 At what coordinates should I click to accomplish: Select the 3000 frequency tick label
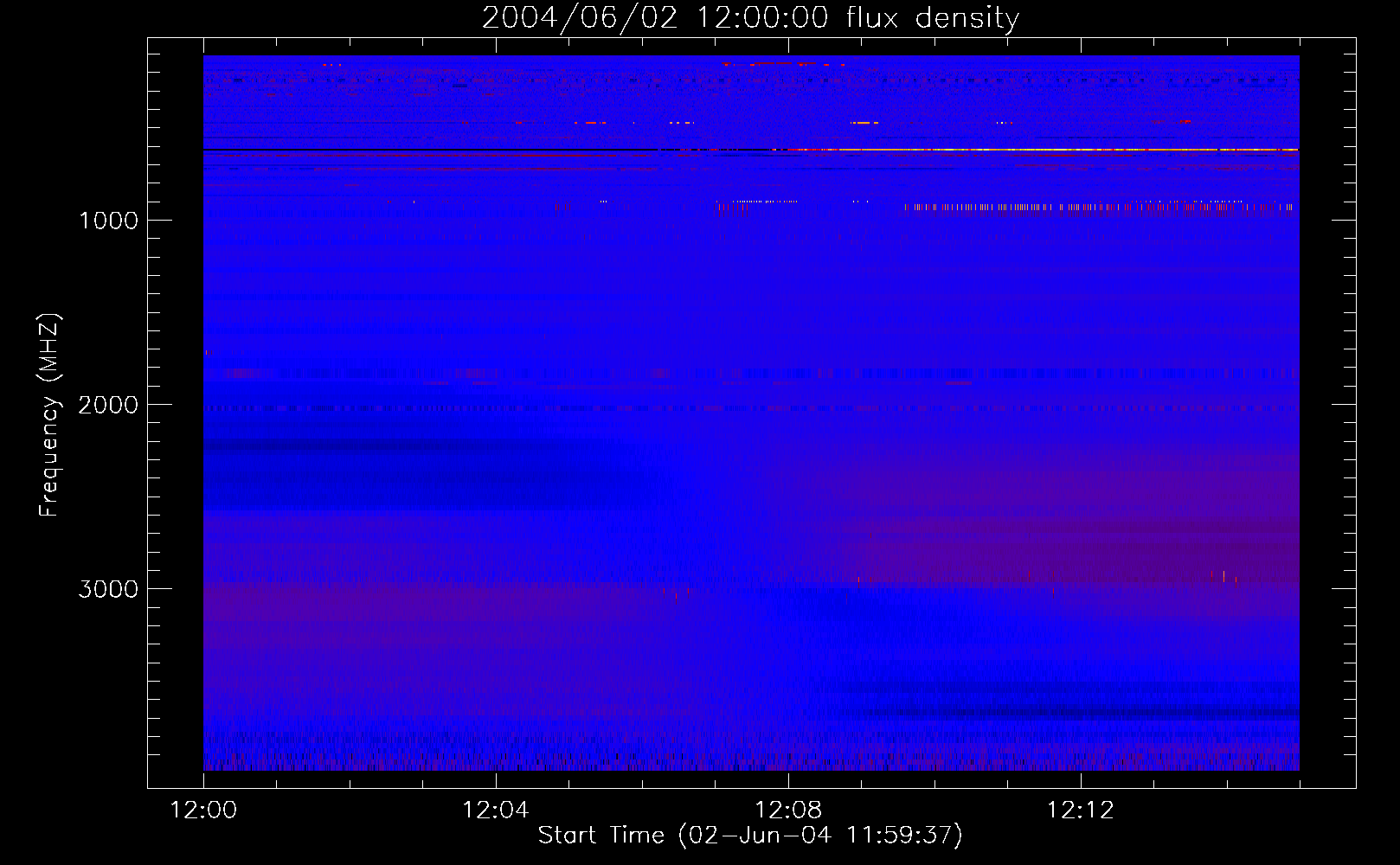tap(108, 589)
